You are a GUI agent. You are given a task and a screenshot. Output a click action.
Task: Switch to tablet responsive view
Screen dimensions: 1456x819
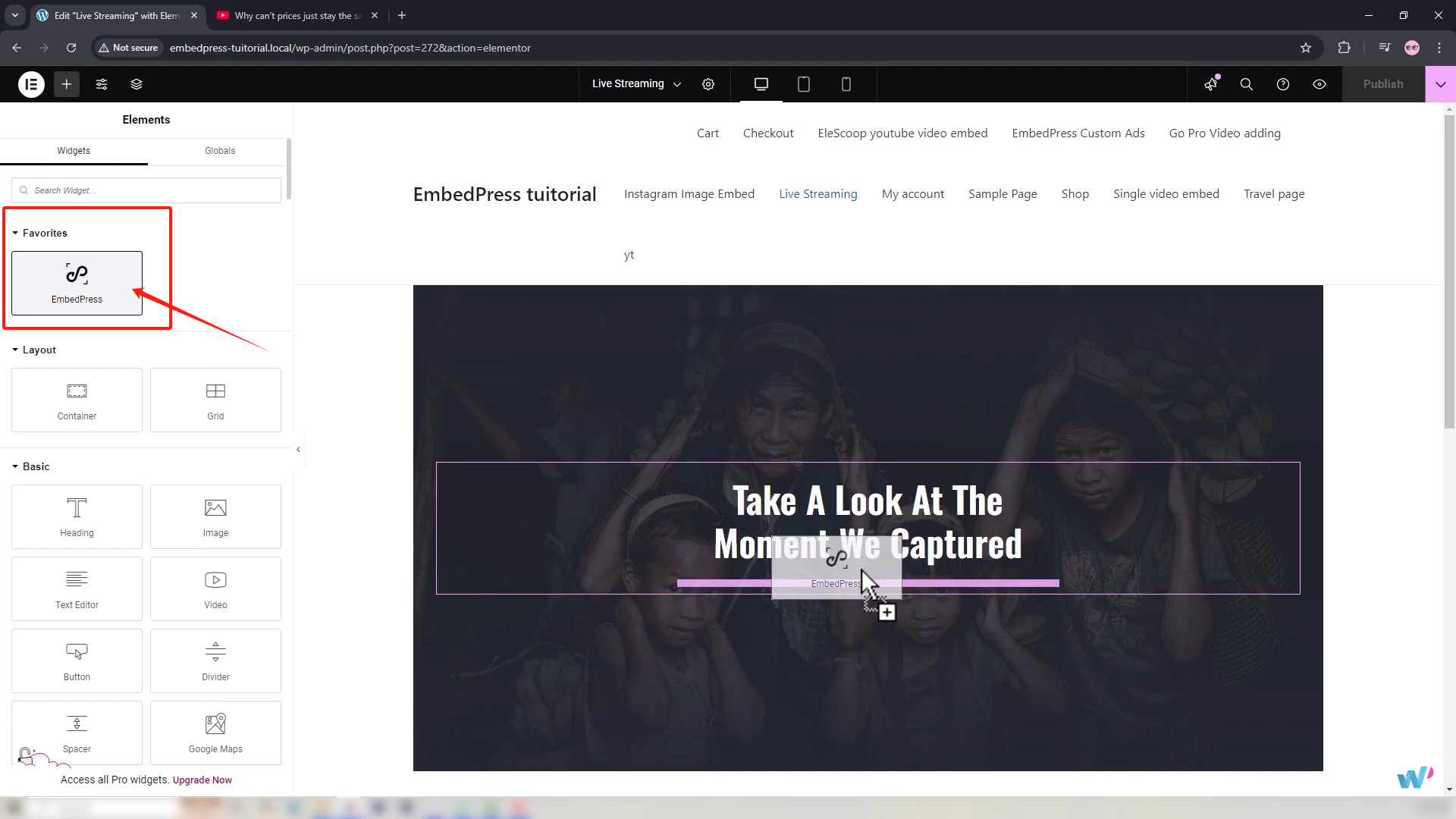pos(804,84)
